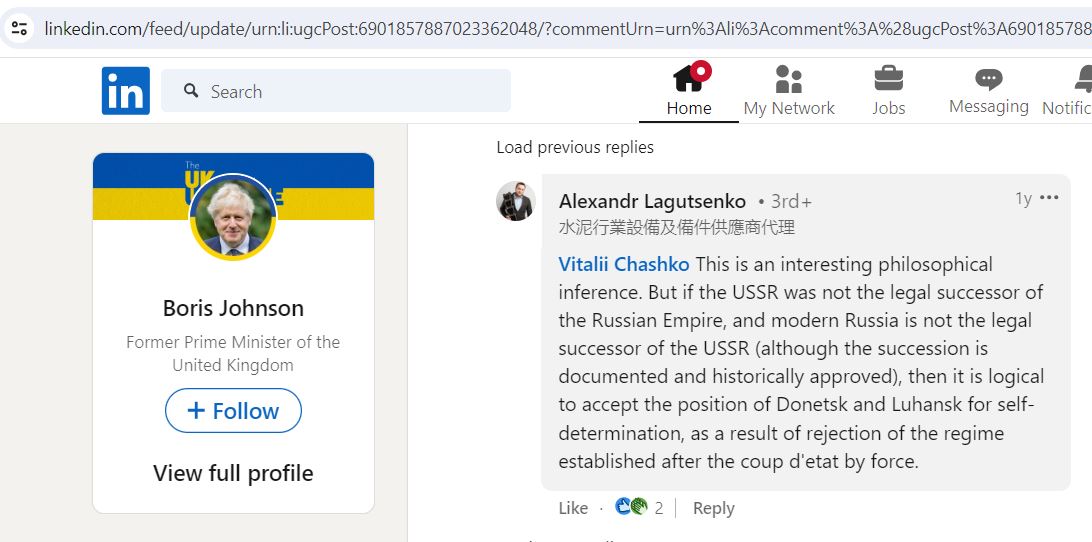Reply to Alexandr Lagutsenko's comment
This screenshot has height=542, width=1092.
[x=713, y=509]
